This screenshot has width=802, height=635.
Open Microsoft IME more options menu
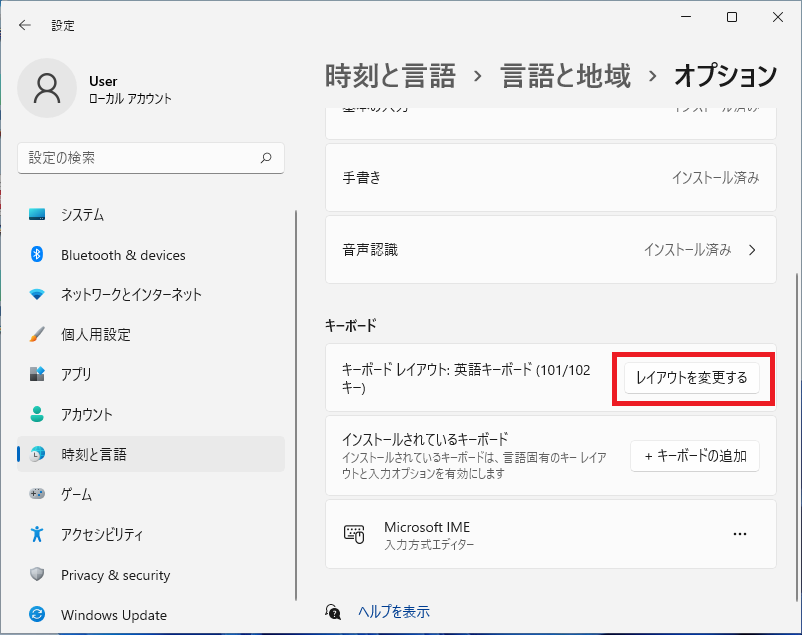tap(740, 534)
